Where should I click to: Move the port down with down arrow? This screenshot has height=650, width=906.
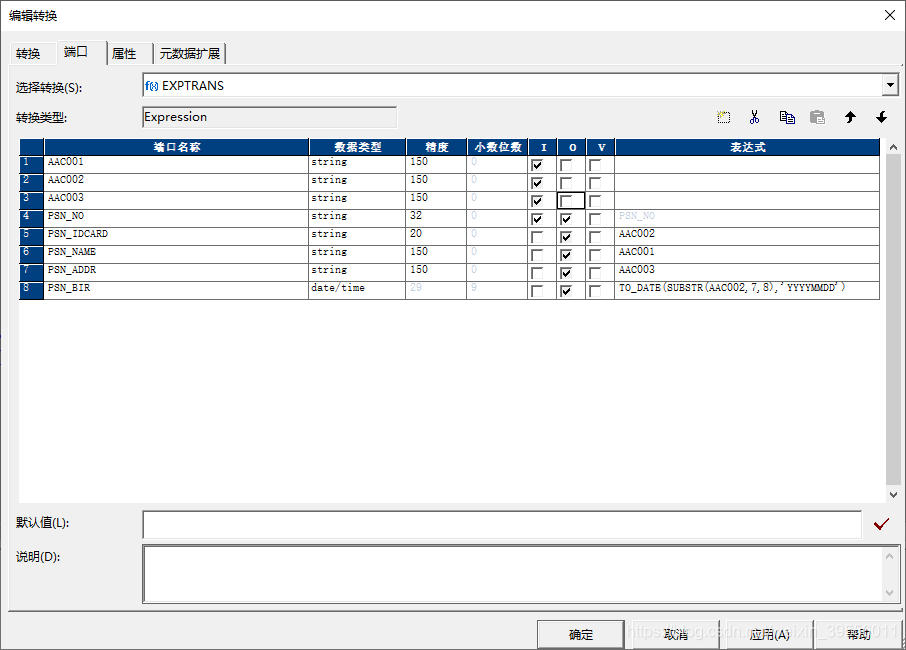pyautogui.click(x=881, y=117)
